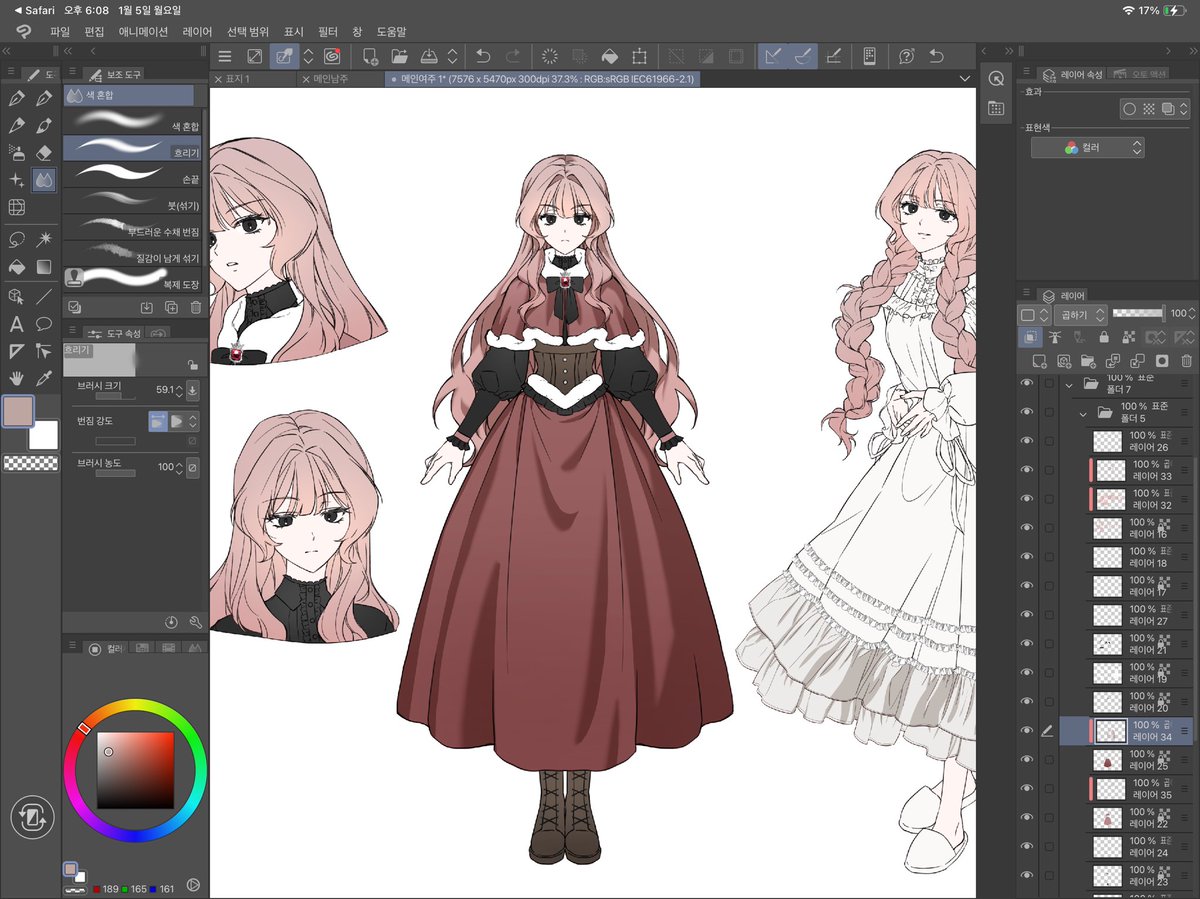Hide layer 레이어 34 with eye icon

coord(1026,731)
